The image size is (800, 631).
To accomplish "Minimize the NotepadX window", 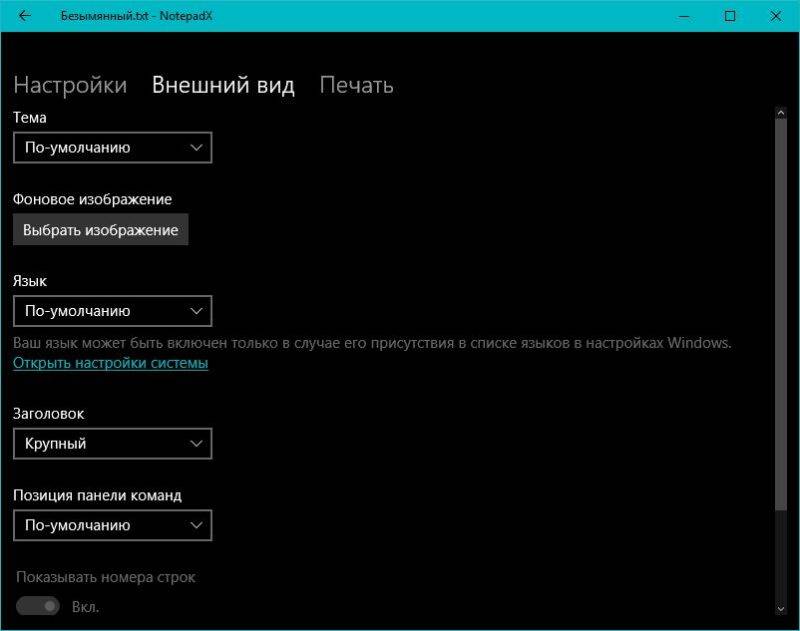I will click(x=684, y=16).
